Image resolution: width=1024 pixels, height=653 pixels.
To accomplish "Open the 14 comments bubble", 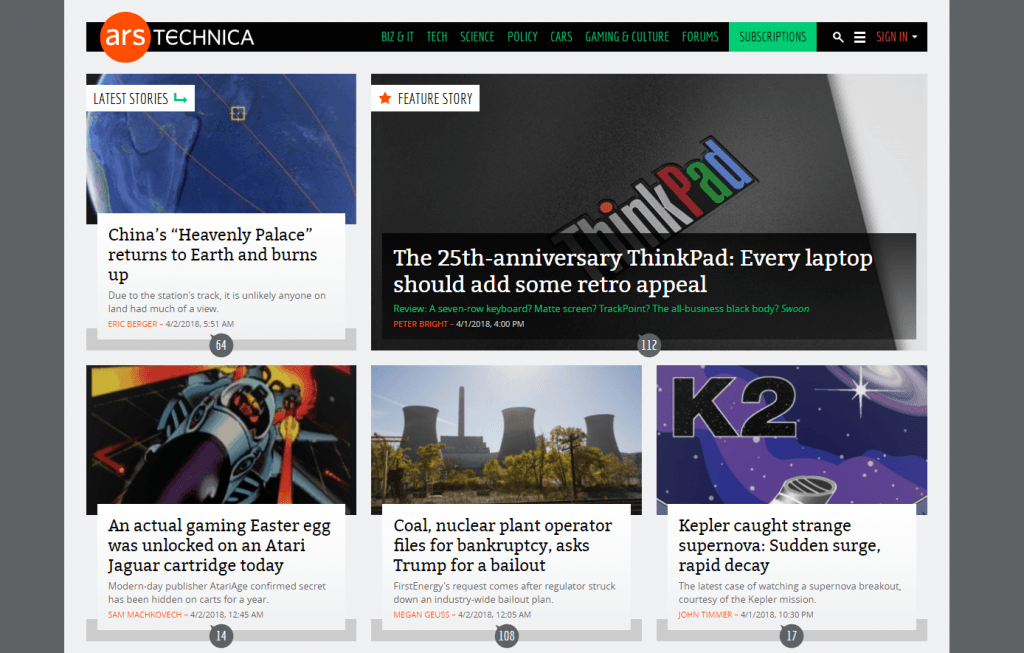I will tap(221, 636).
